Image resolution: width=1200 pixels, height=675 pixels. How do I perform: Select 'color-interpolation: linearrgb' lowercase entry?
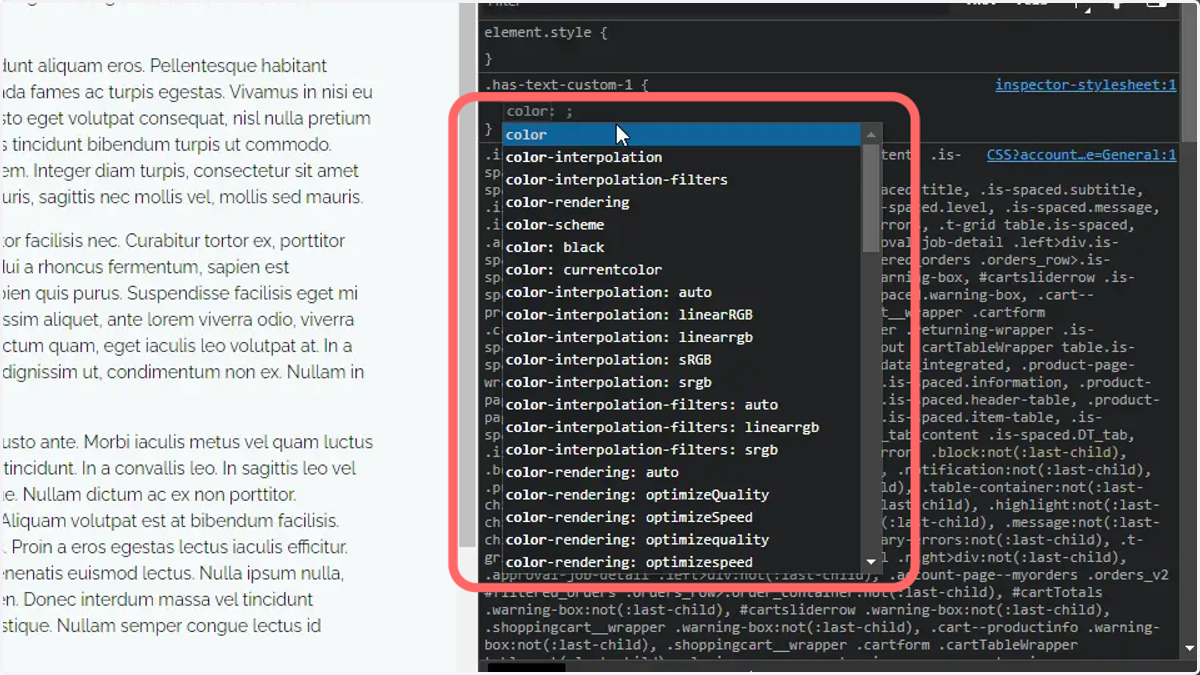(681, 337)
